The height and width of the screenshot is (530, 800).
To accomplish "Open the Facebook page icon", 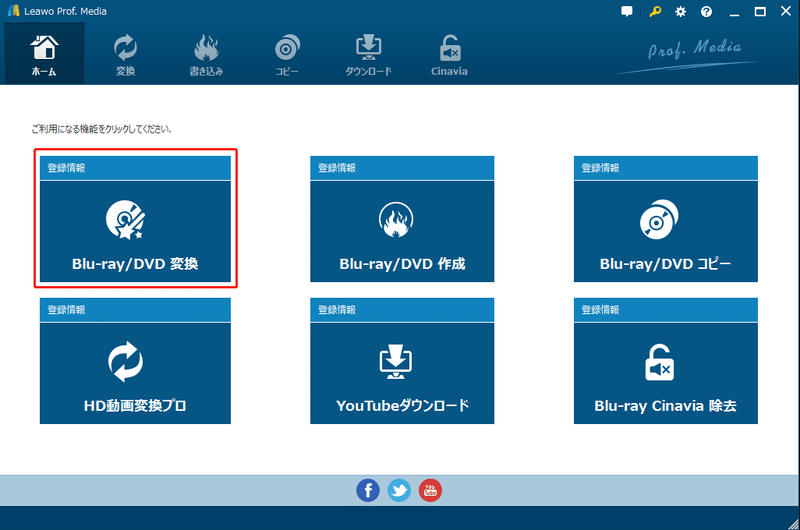I will (x=368, y=490).
